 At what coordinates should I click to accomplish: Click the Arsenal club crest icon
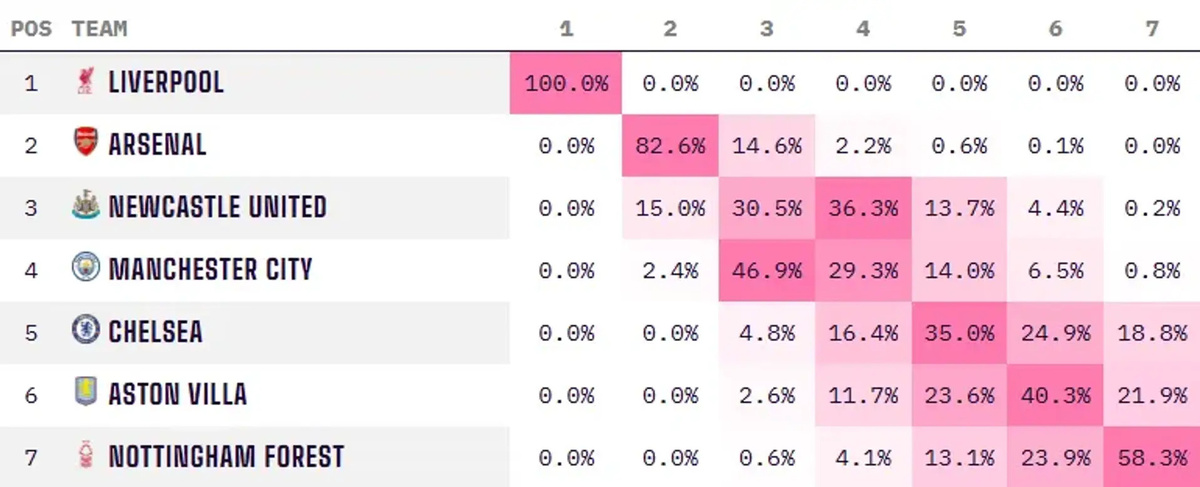click(86, 143)
